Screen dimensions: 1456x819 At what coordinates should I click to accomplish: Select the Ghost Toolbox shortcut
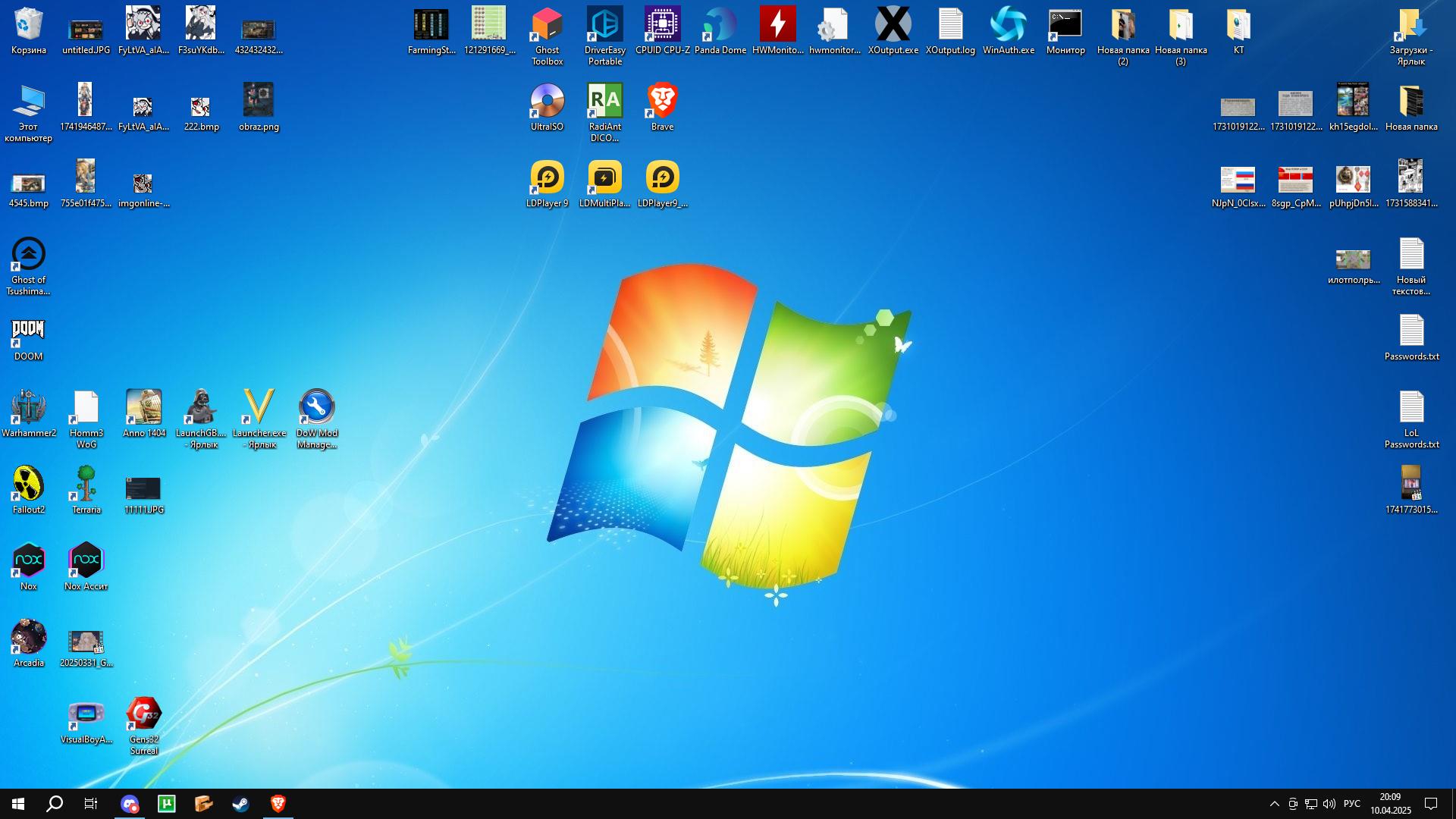coord(547,36)
